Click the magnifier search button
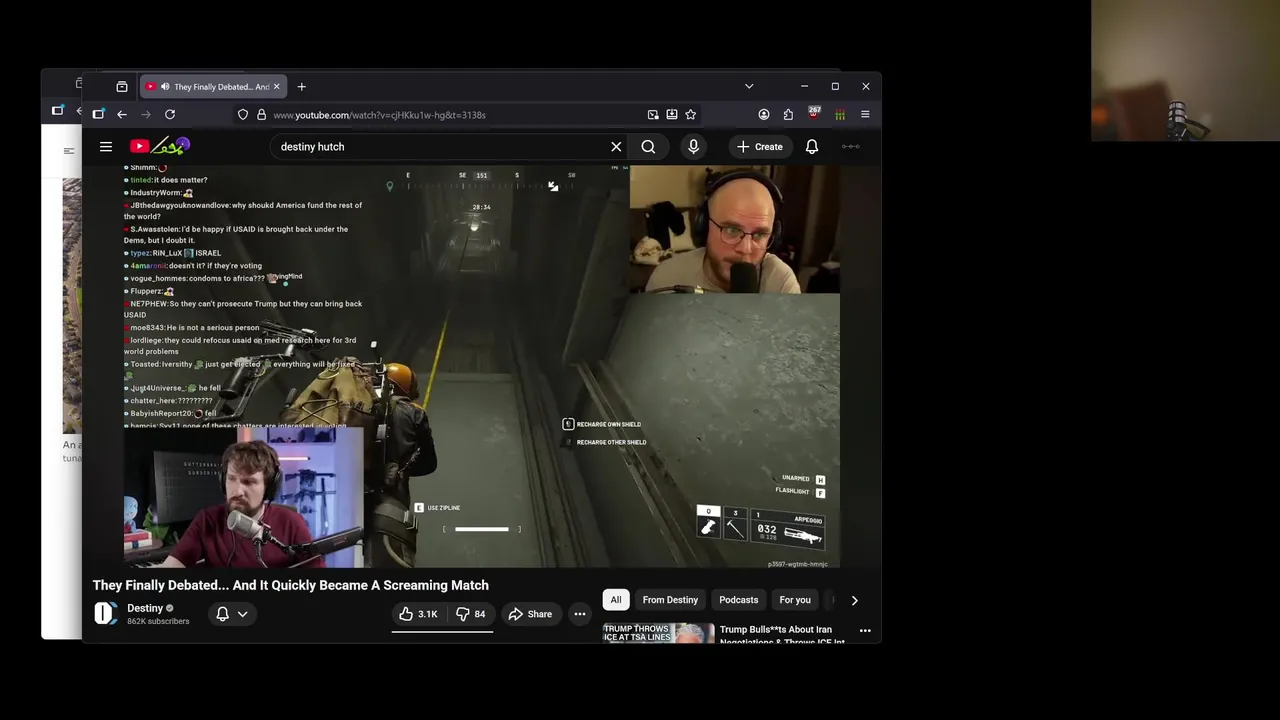Viewport: 1280px width, 720px height. pyautogui.click(x=648, y=147)
